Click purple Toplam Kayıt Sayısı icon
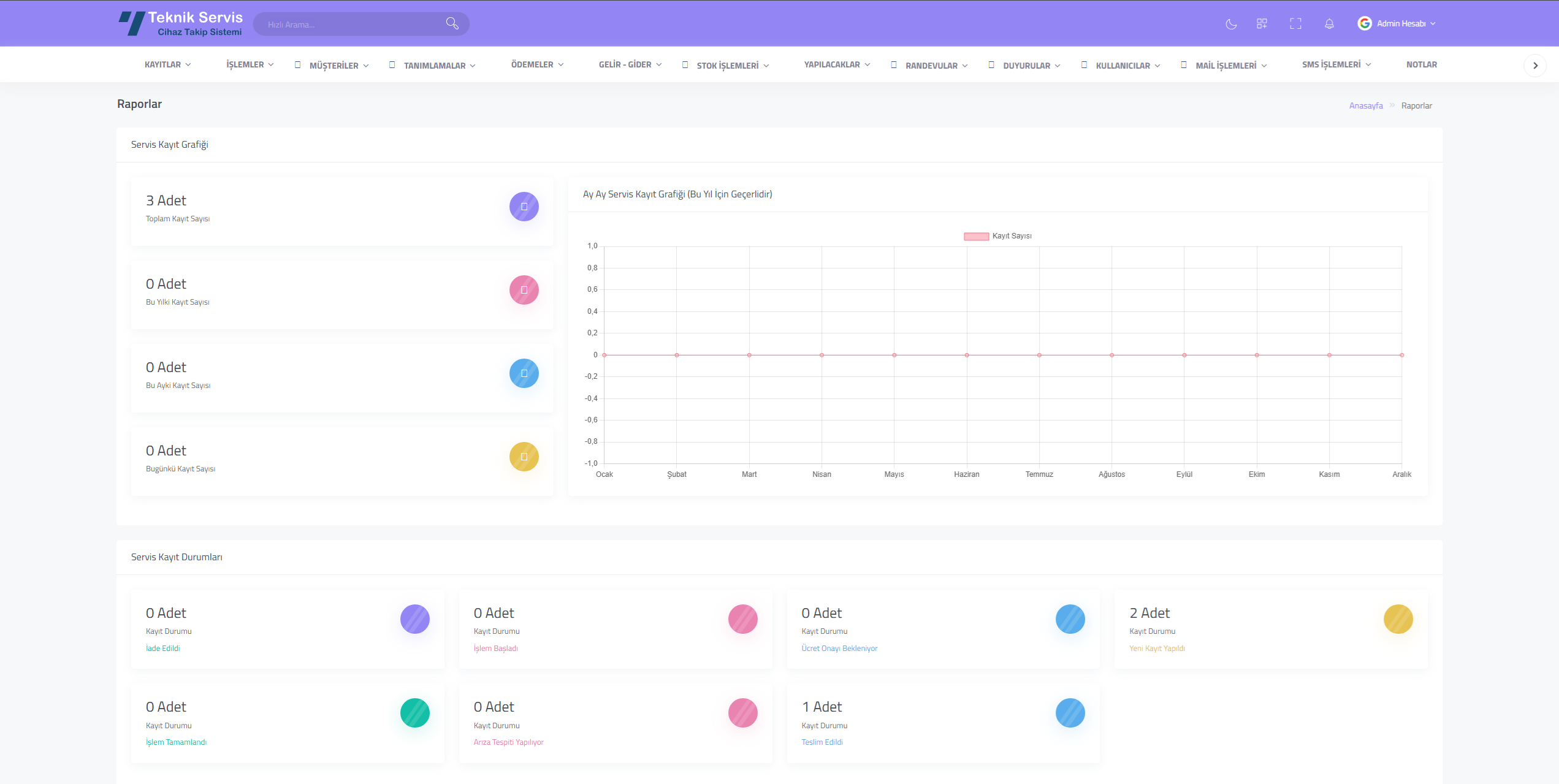Viewport: 1559px width, 784px height. (524, 207)
